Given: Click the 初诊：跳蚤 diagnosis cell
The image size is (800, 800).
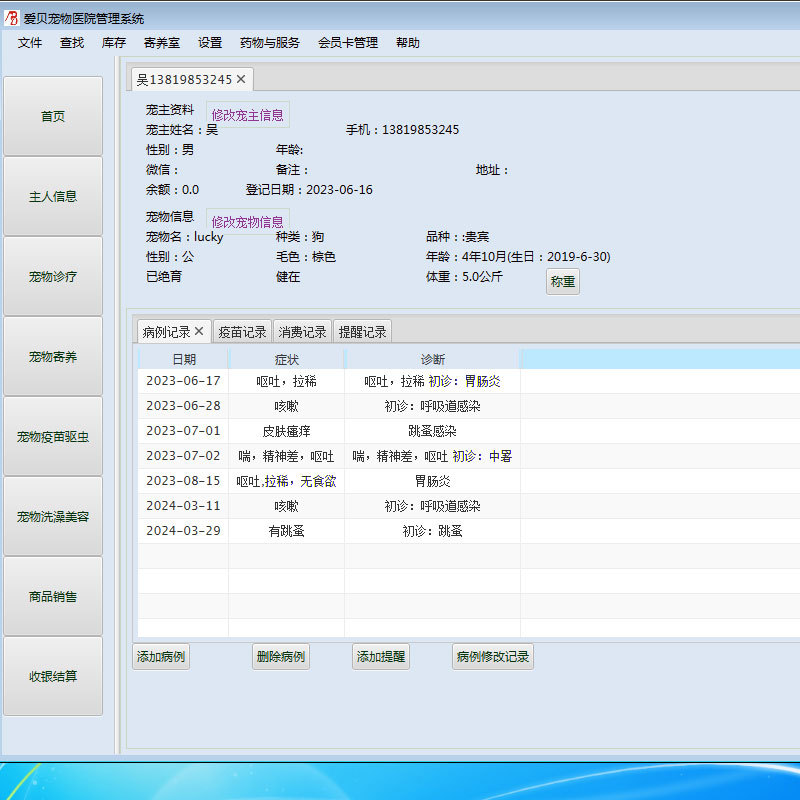Looking at the screenshot, I should pos(433,531).
